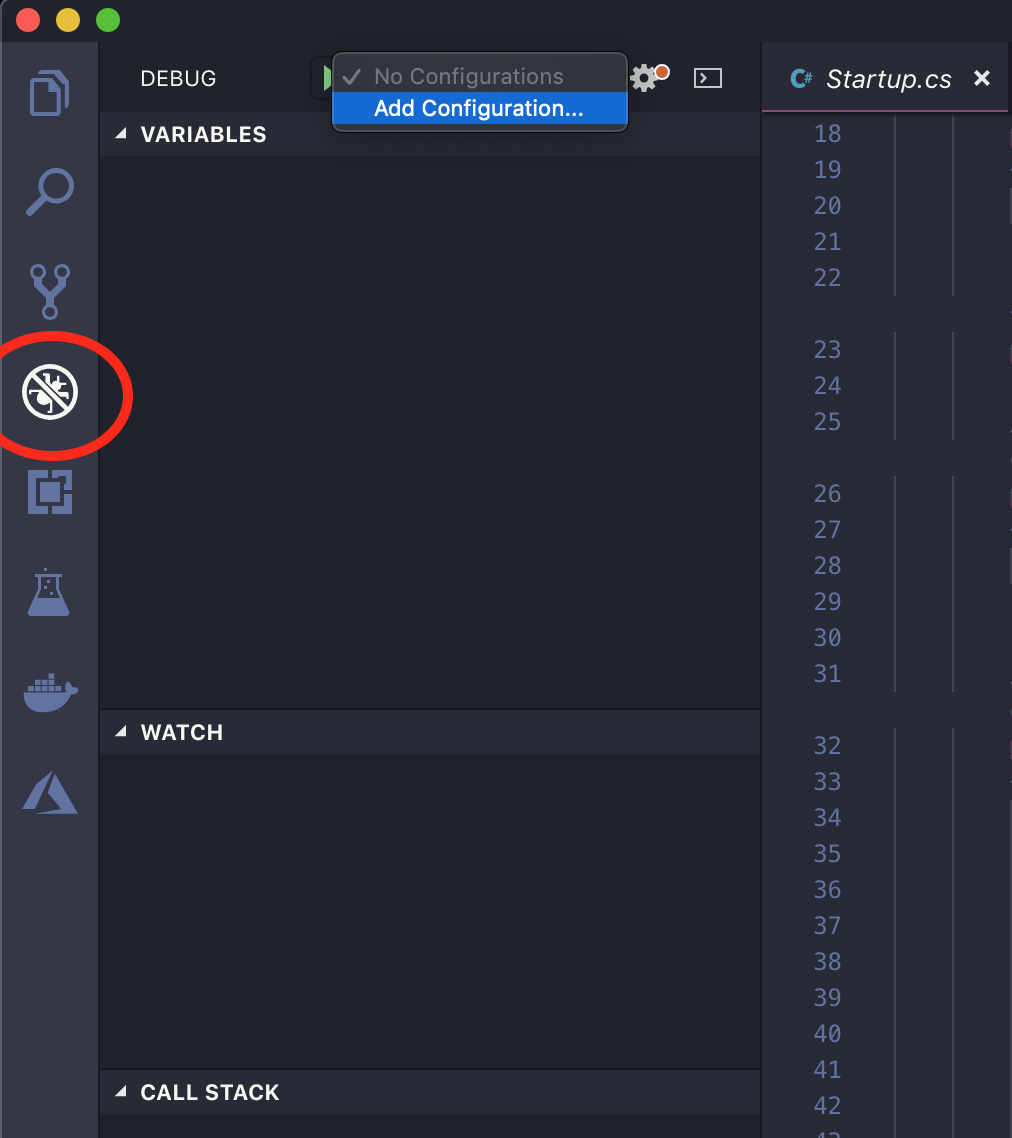Open the Extensions view
This screenshot has height=1138, width=1012.
click(x=49, y=492)
